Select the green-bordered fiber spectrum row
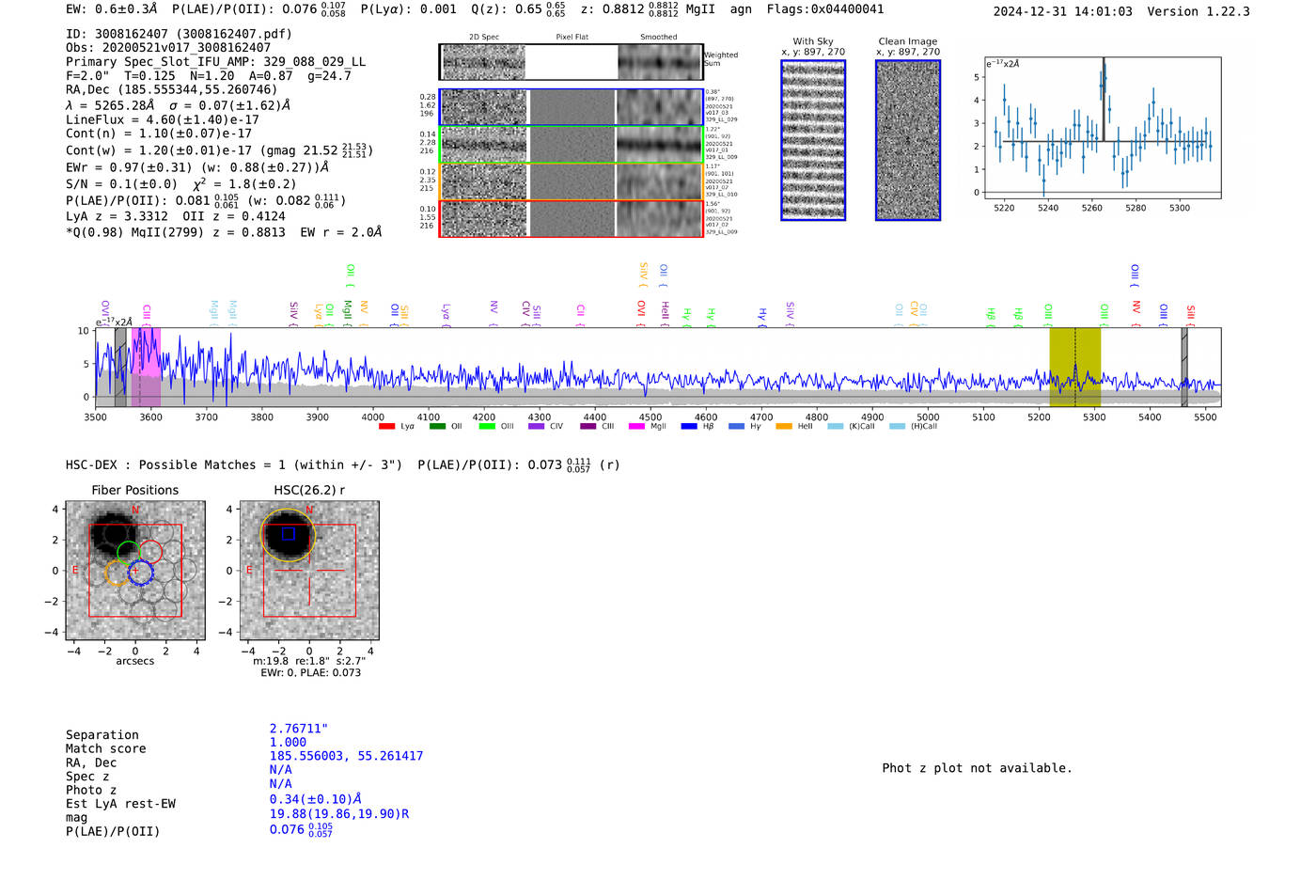This screenshot has width=1316, height=896. (571, 144)
